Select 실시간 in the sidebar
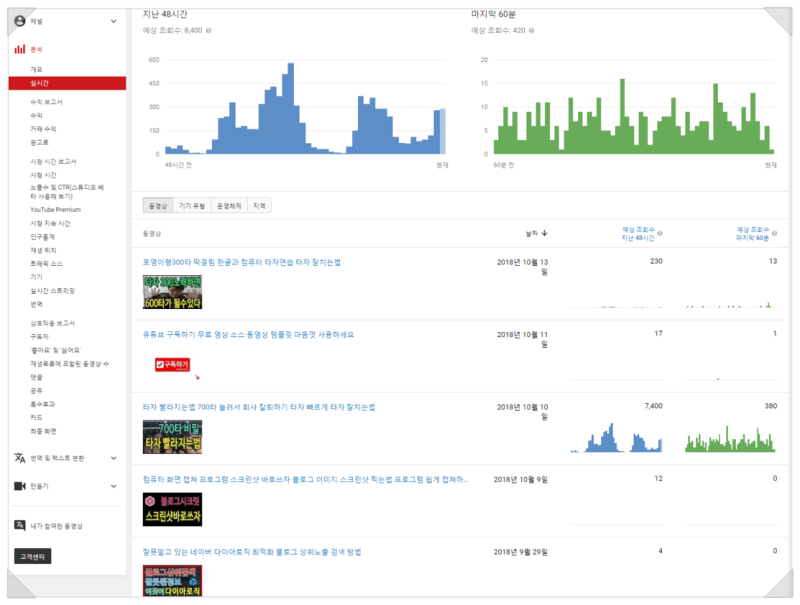The width and height of the screenshot is (800, 605). (67, 83)
